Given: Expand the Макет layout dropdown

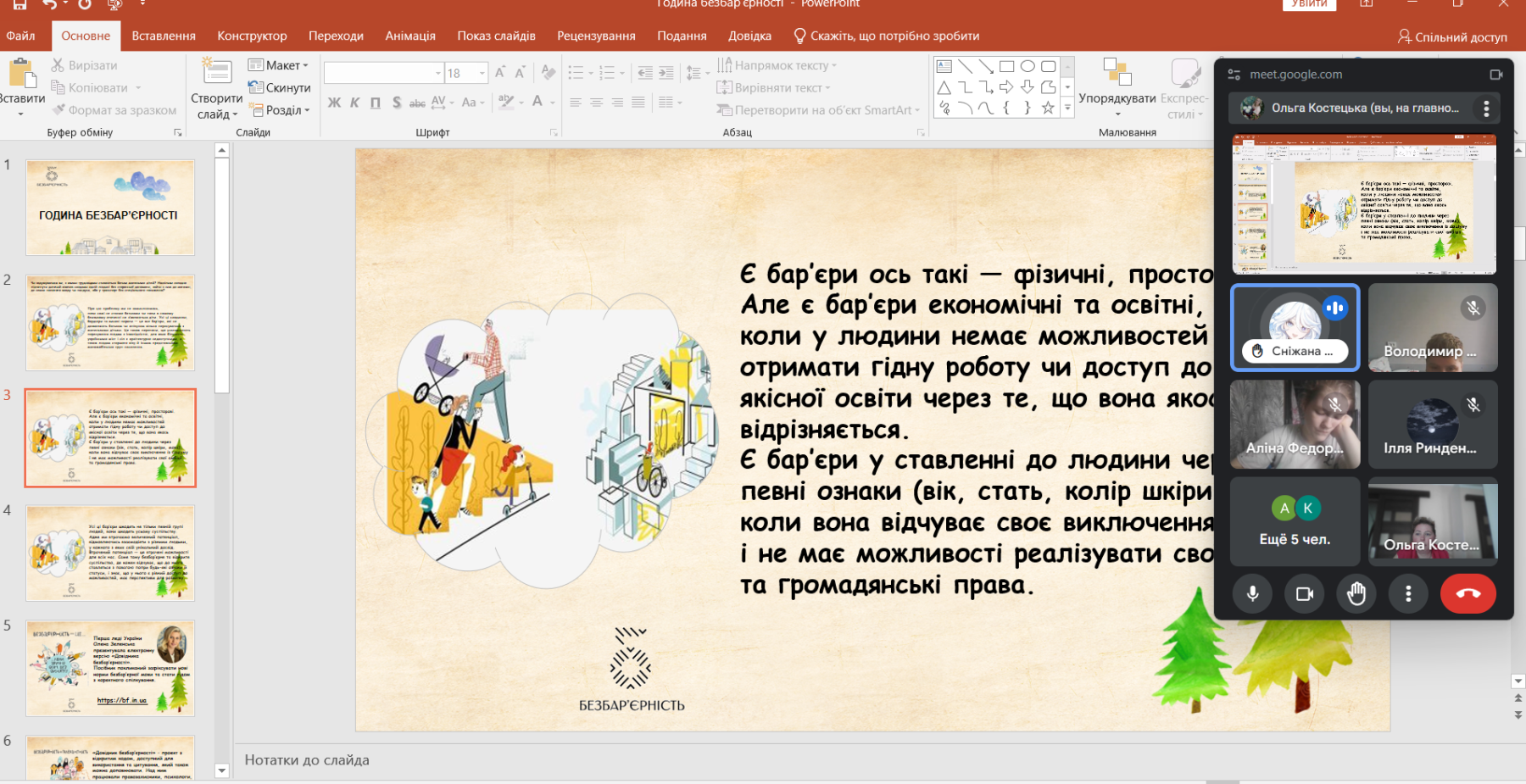Looking at the screenshot, I should click(278, 65).
